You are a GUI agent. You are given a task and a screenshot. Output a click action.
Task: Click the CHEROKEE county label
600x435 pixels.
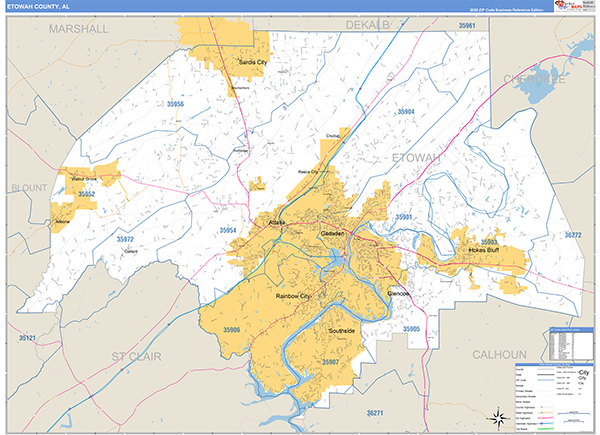coord(534,79)
